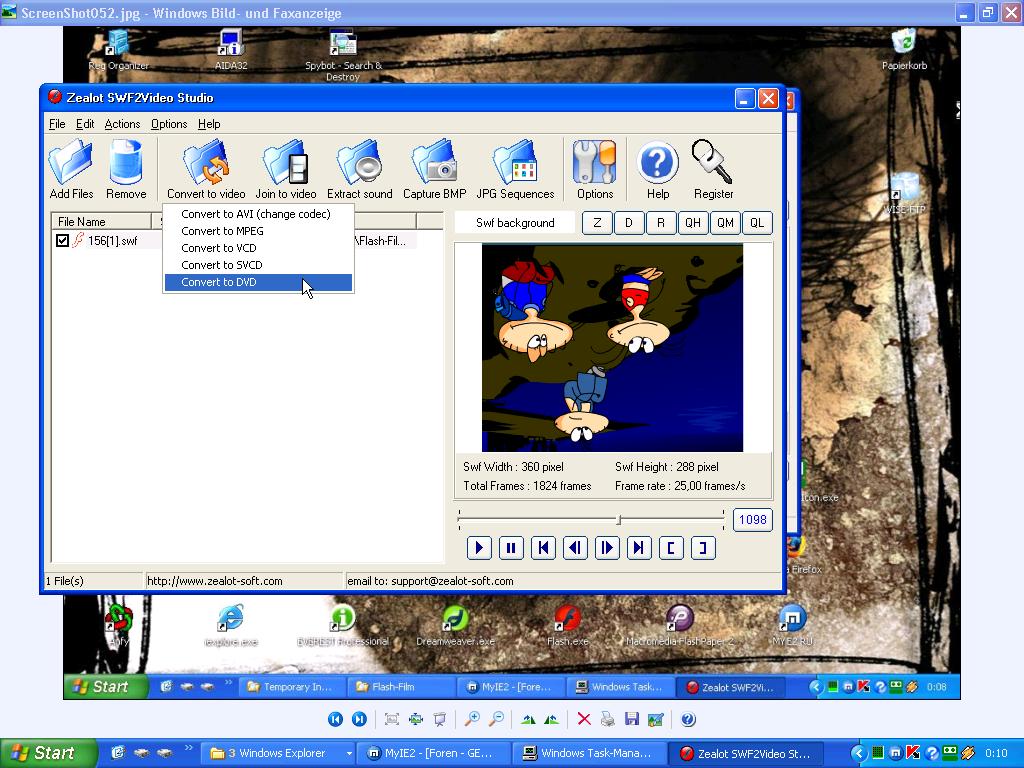
Task: Open the File menu in Zealot
Action: (x=57, y=124)
